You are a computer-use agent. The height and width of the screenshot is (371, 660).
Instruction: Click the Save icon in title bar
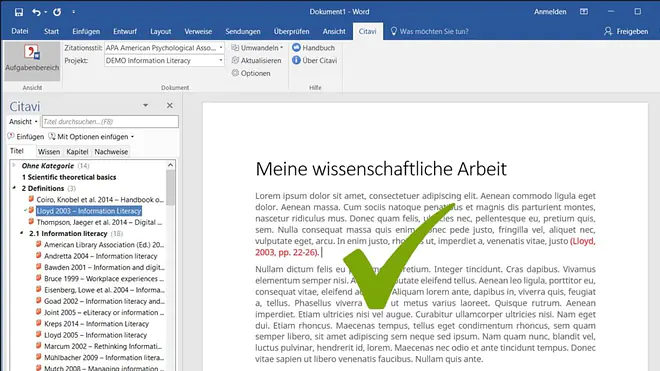19,12
